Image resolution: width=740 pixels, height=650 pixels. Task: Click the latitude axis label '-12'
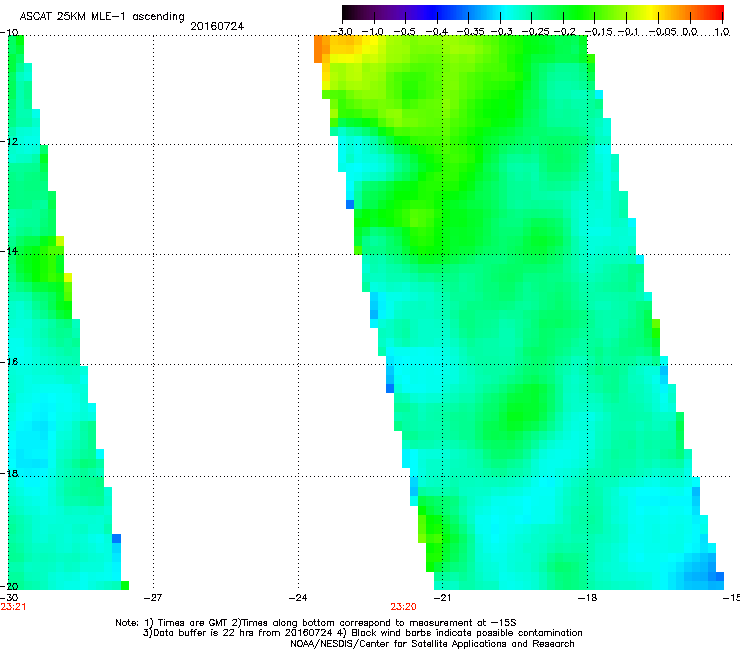coord(9,142)
